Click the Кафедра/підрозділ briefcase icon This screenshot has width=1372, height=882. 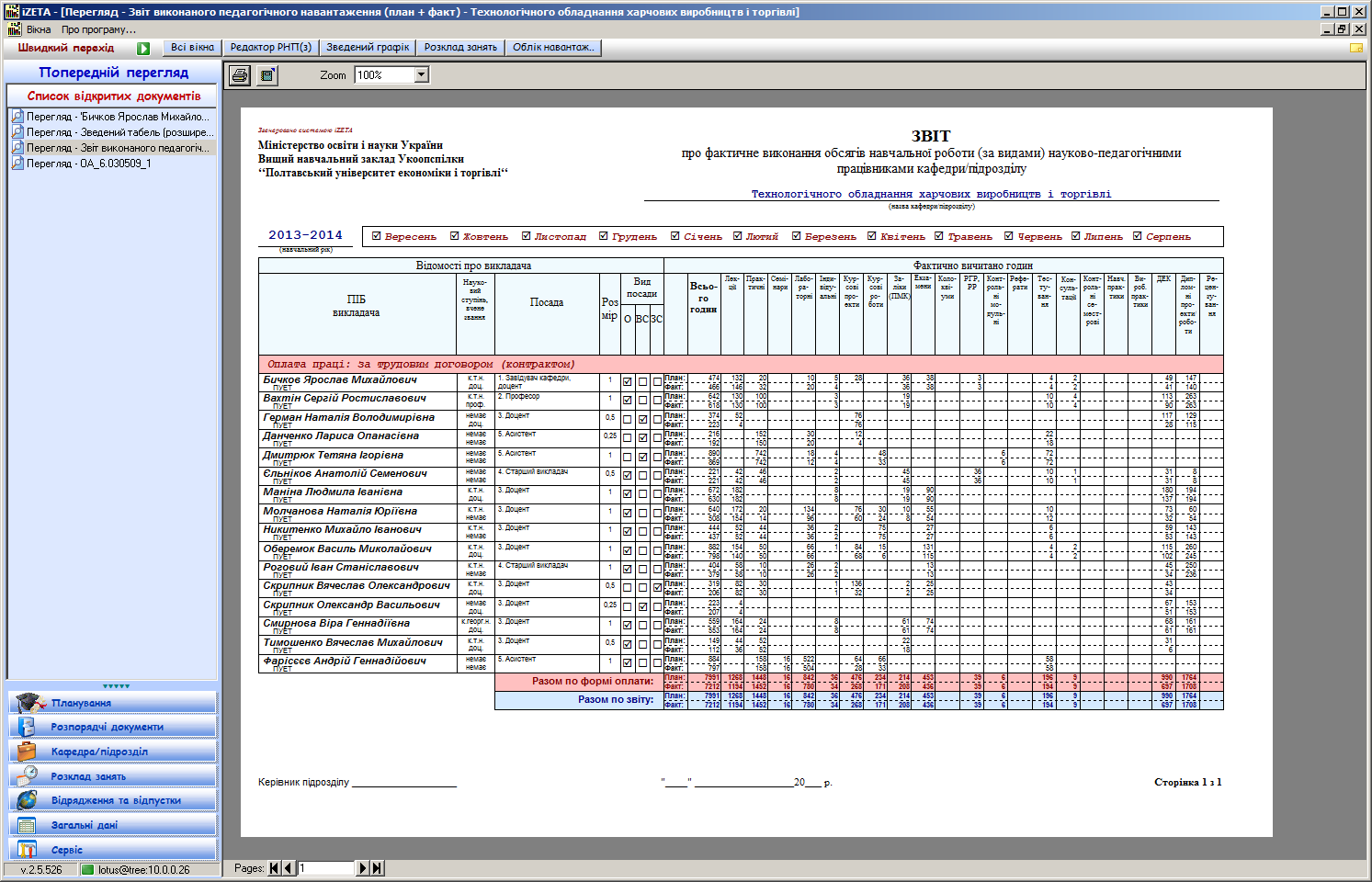27,752
